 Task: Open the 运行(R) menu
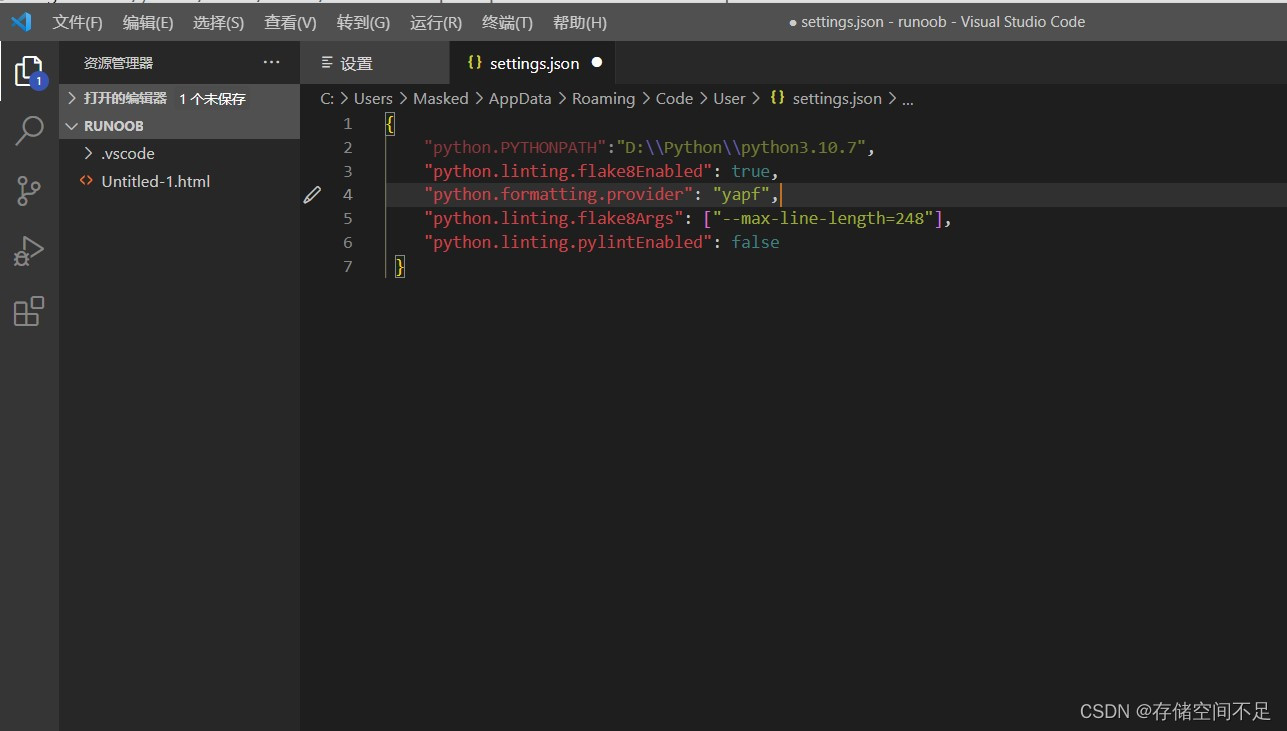(436, 22)
